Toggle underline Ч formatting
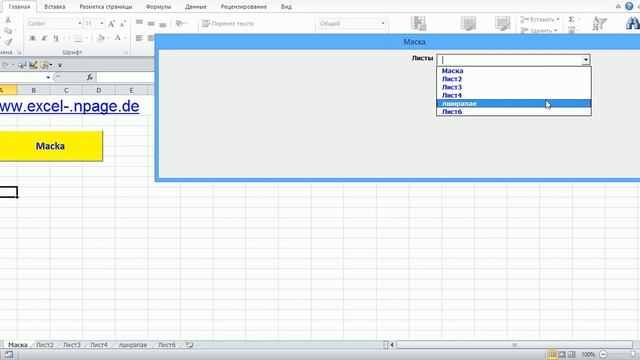 (x=56, y=38)
